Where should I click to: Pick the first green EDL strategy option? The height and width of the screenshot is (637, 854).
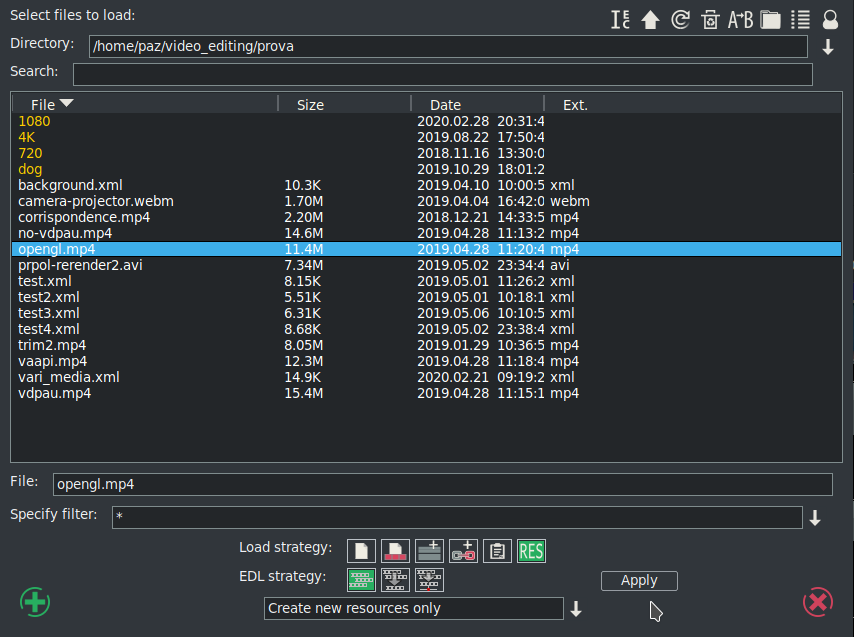pos(361,579)
